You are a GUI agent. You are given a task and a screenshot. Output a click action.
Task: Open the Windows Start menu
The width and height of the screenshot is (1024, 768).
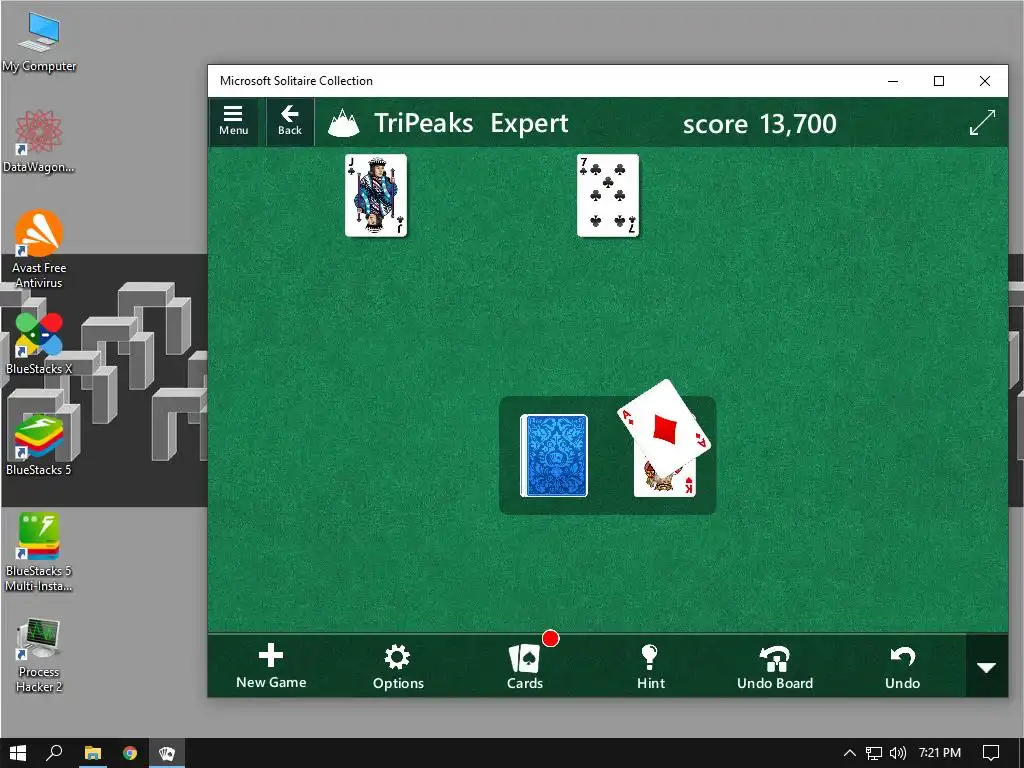pyautogui.click(x=18, y=753)
